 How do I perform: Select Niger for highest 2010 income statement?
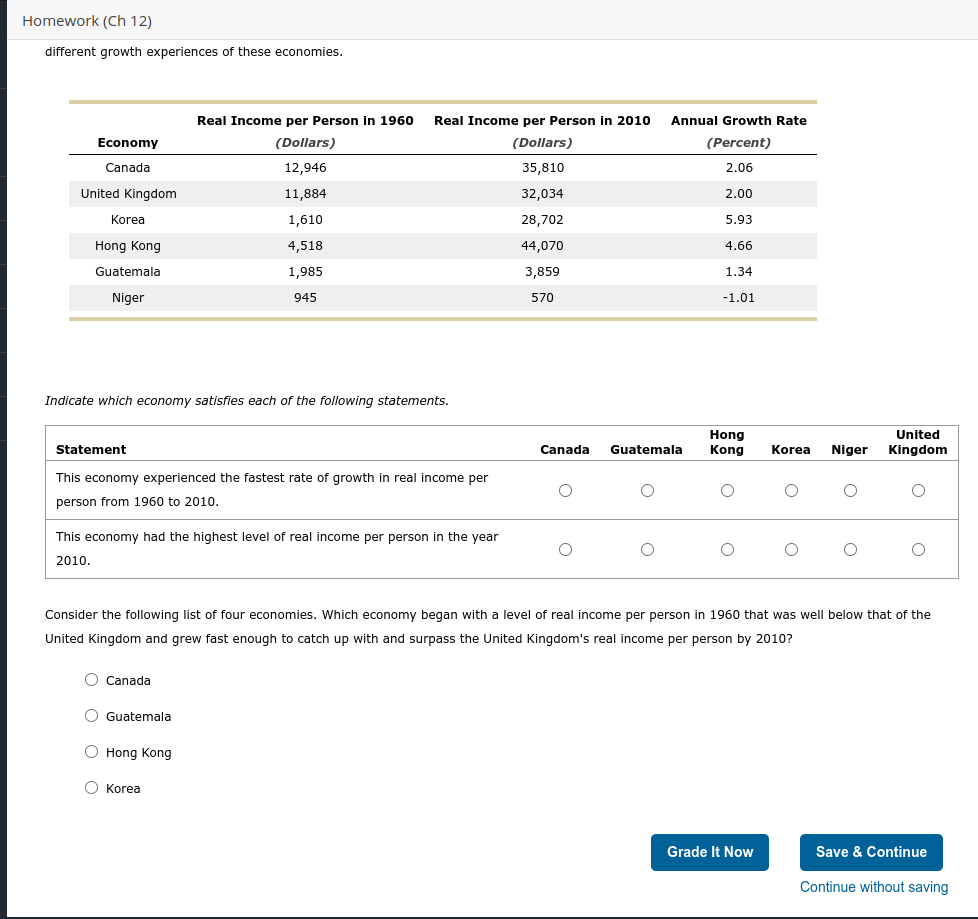[850, 549]
